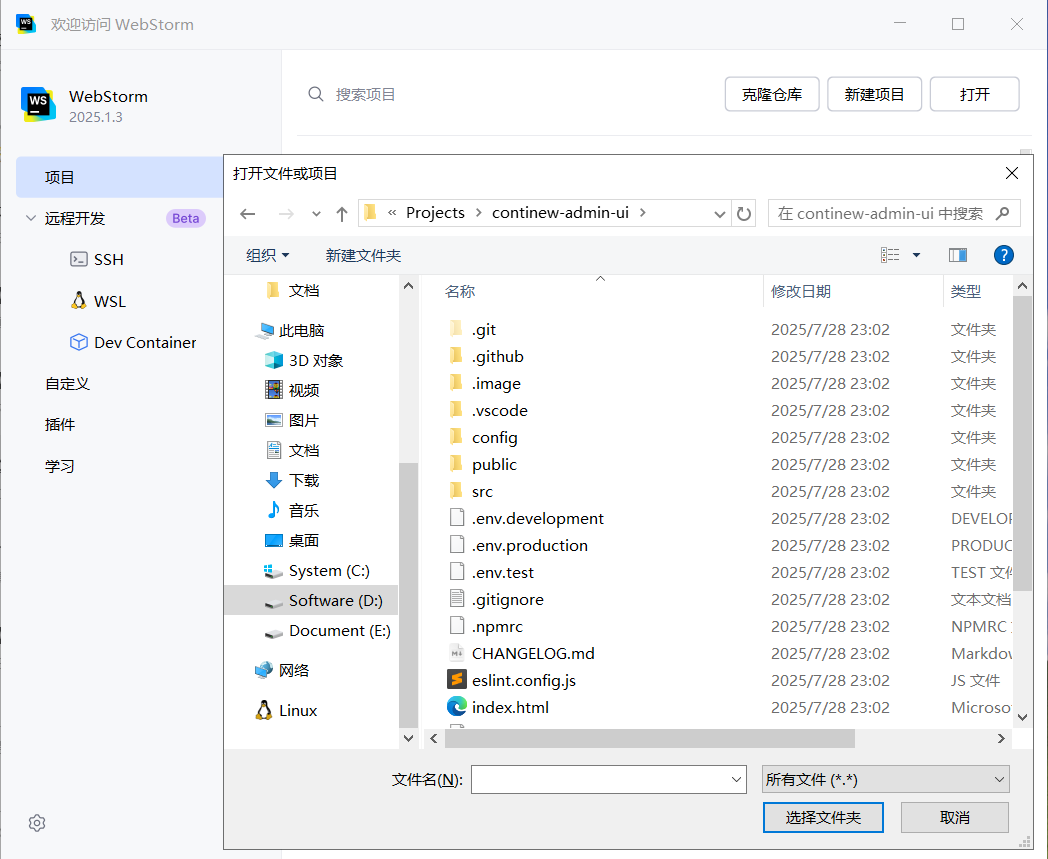
Task: Open the file dialog help icon
Action: pos(1003,255)
